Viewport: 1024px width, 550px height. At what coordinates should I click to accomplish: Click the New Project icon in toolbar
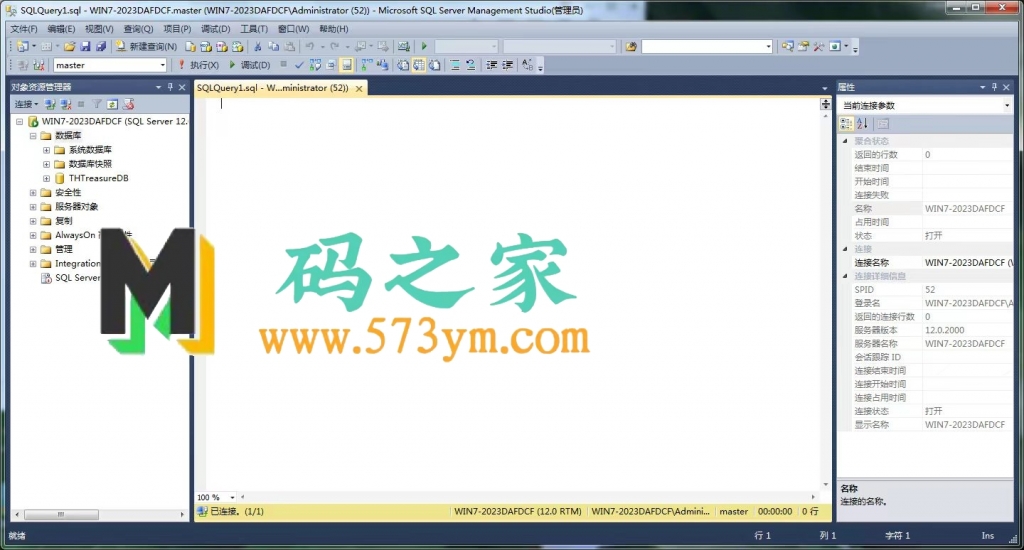point(23,46)
